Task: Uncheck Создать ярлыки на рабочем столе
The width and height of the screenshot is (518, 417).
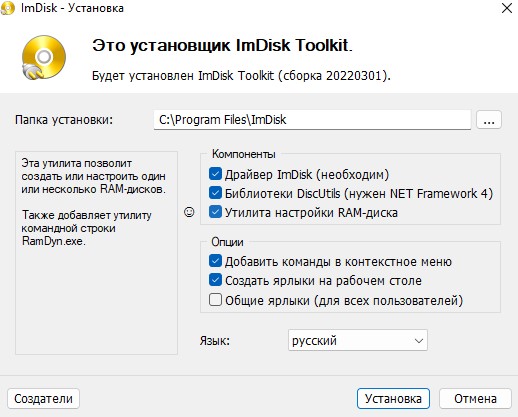Action: pos(215,280)
